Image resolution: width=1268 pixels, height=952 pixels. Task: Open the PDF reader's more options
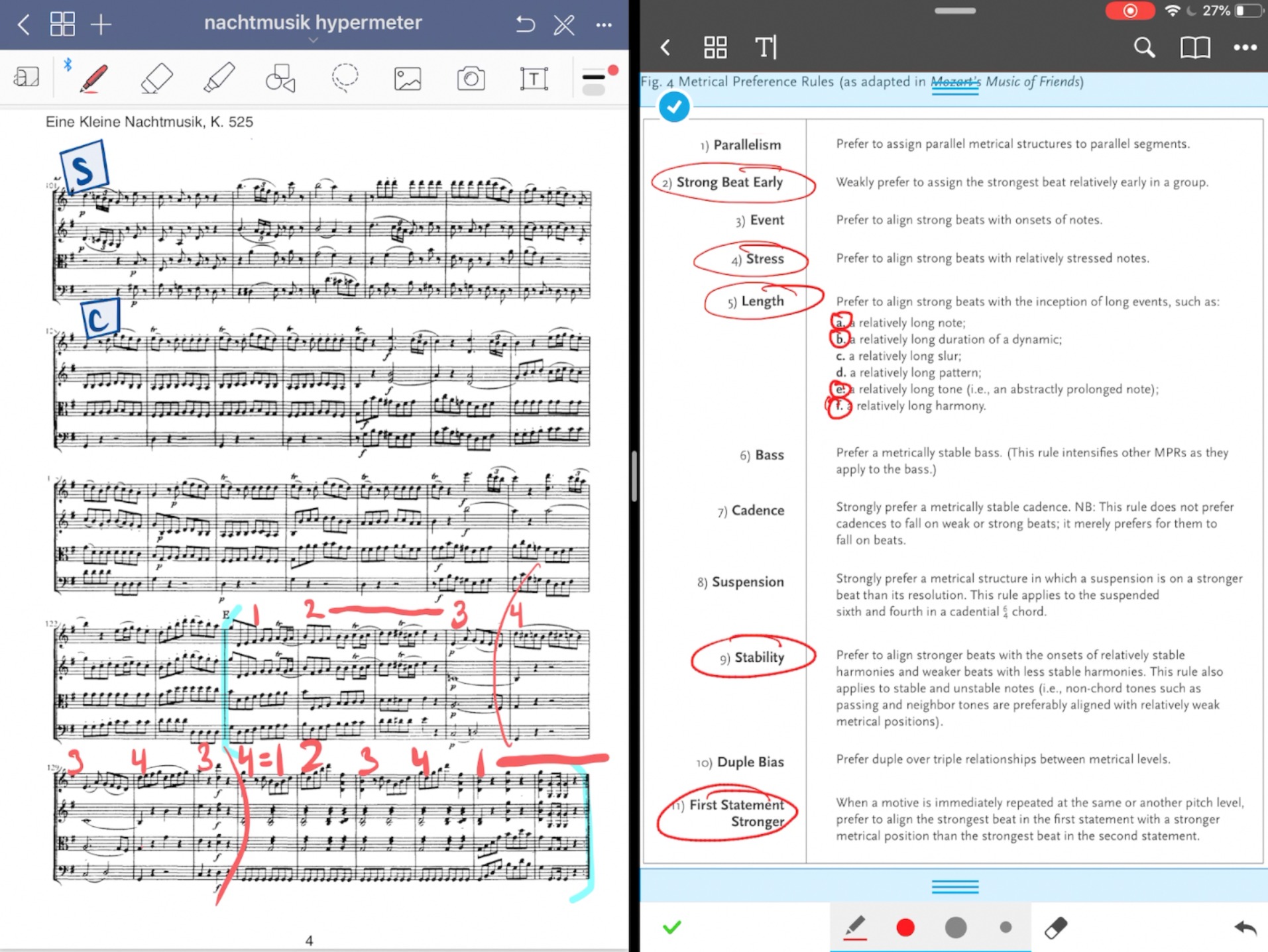pos(1245,48)
